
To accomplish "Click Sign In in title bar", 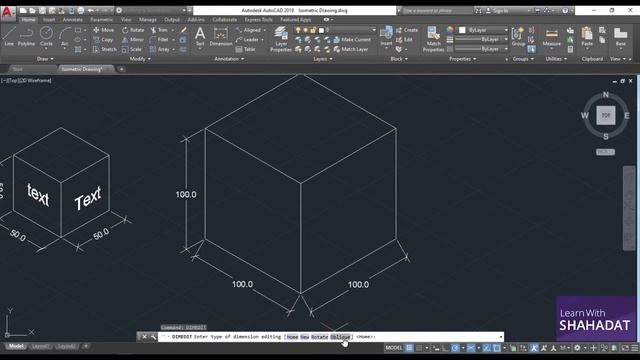I will 497,11.
